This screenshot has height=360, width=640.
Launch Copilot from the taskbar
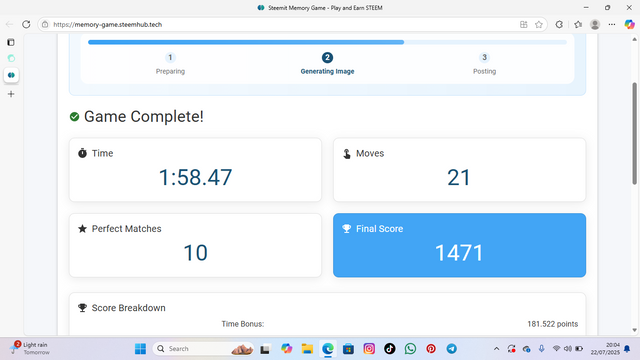pos(287,349)
